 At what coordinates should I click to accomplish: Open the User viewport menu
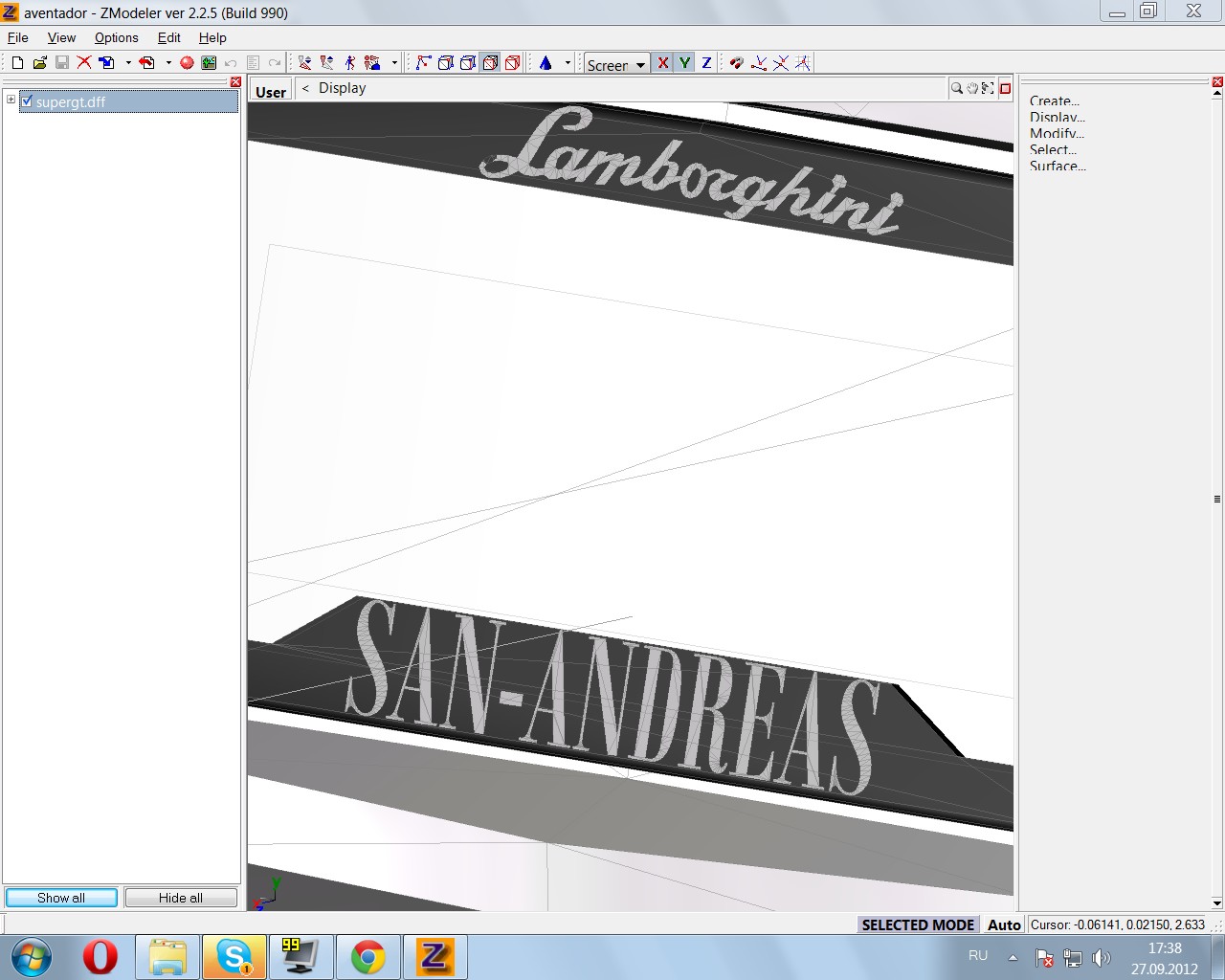point(271,91)
